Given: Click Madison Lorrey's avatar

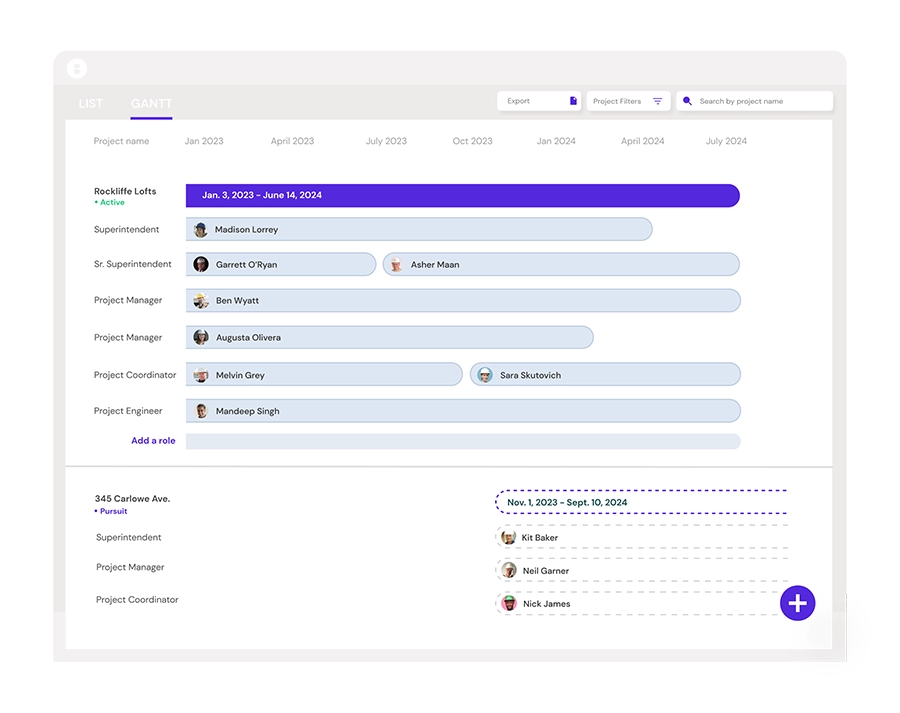Looking at the screenshot, I should coord(201,230).
